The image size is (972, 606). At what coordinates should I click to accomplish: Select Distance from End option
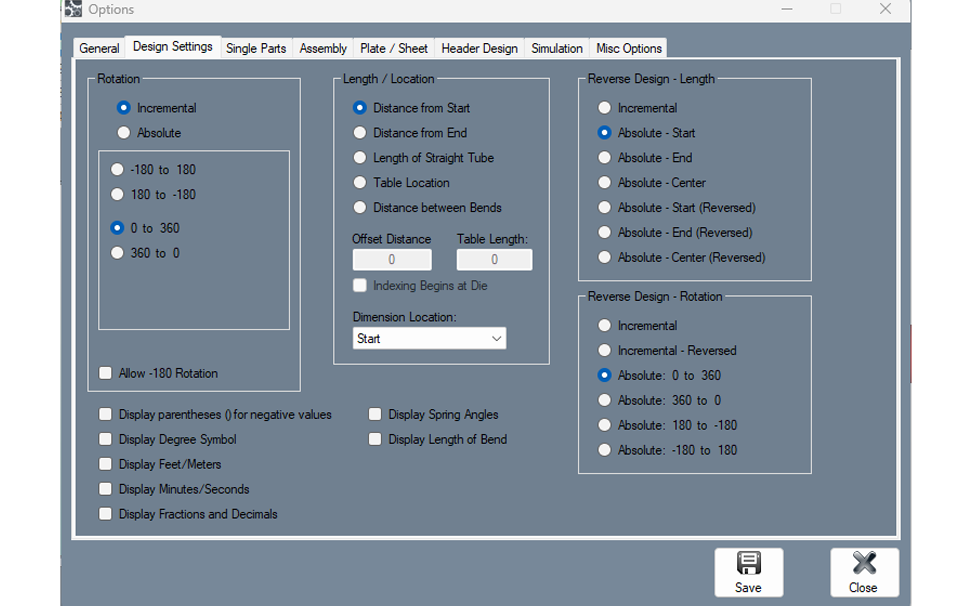pyautogui.click(x=410, y=133)
